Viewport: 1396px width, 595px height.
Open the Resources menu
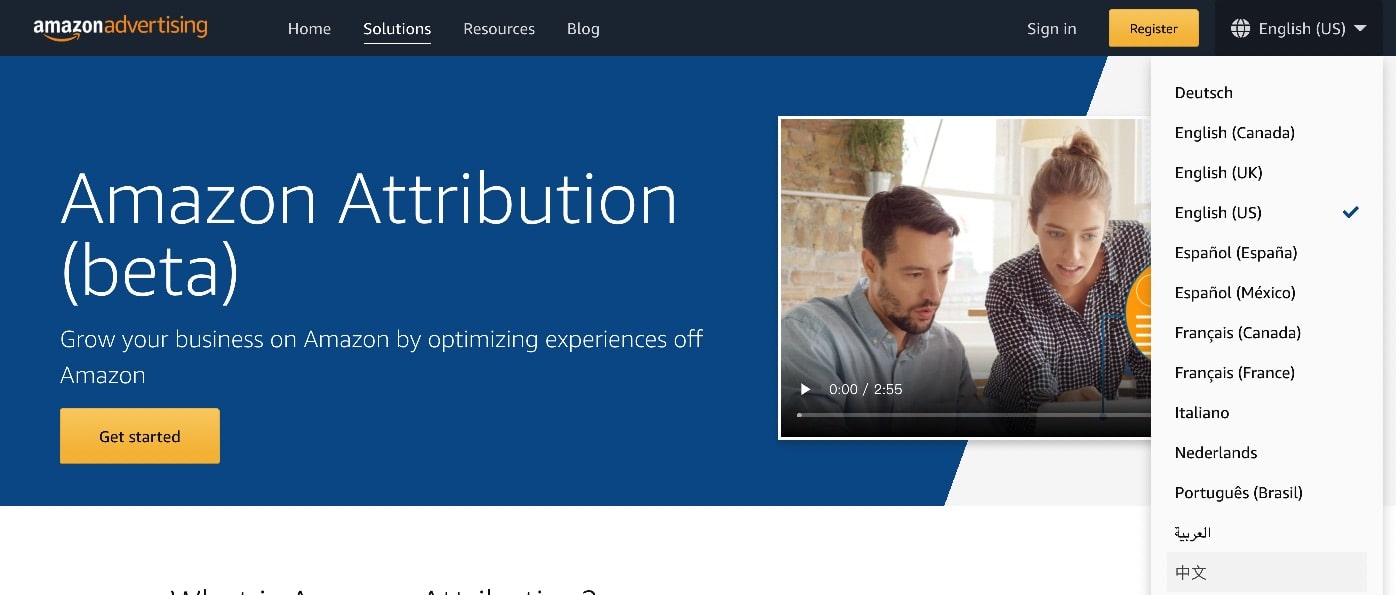click(x=499, y=29)
